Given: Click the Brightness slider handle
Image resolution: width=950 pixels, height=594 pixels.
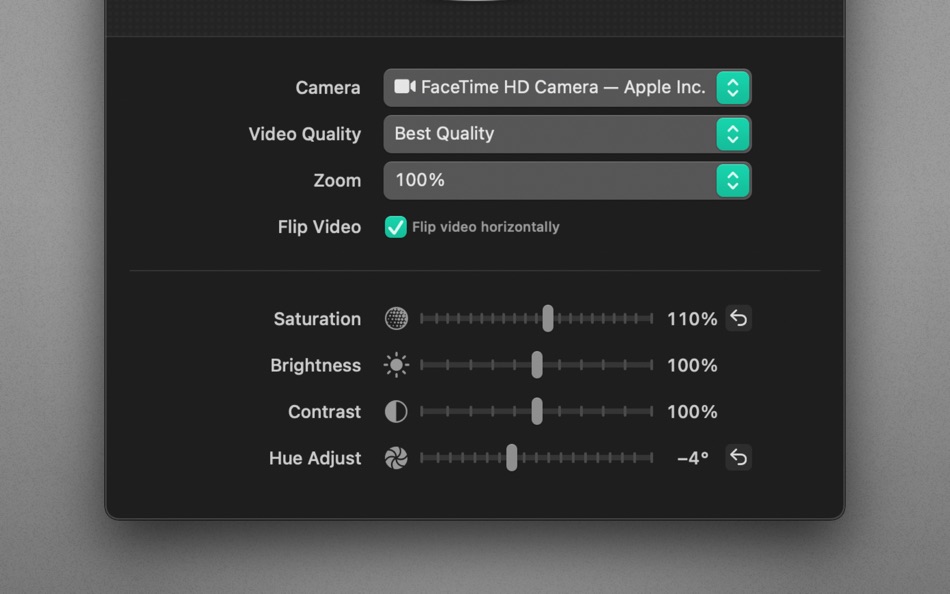Looking at the screenshot, I should coord(536,365).
